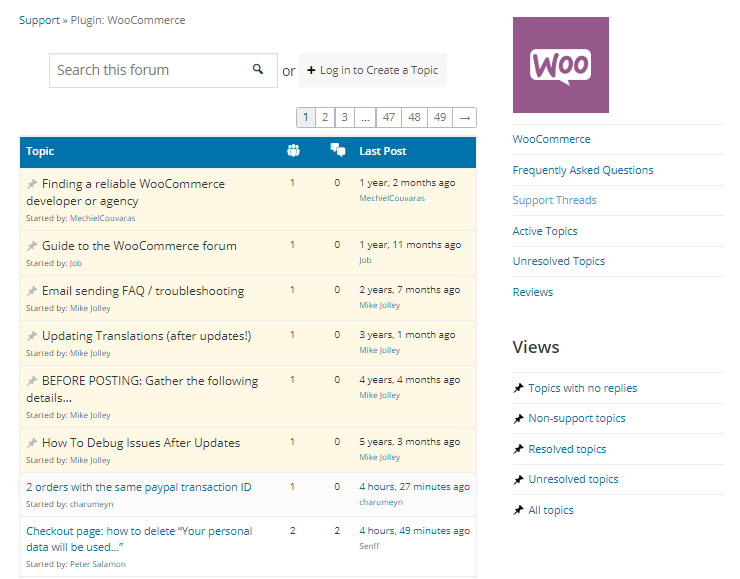
Task: Click pin icon beside Topics with no replies
Action: click(x=518, y=388)
